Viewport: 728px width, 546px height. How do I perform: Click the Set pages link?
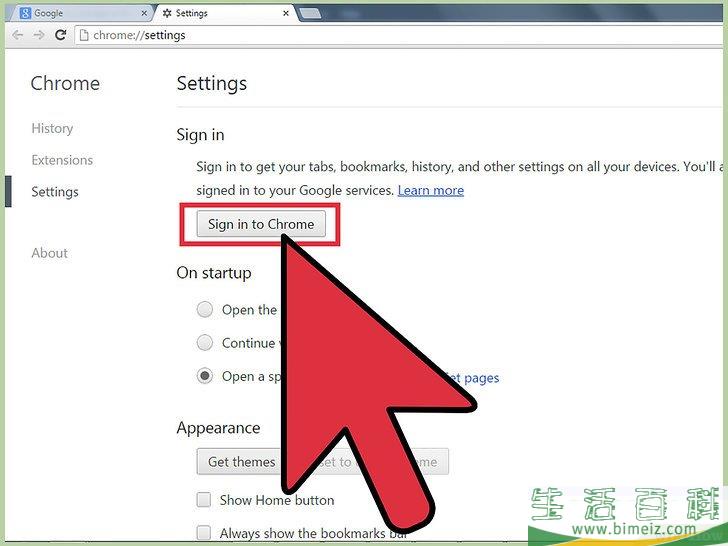(x=474, y=378)
